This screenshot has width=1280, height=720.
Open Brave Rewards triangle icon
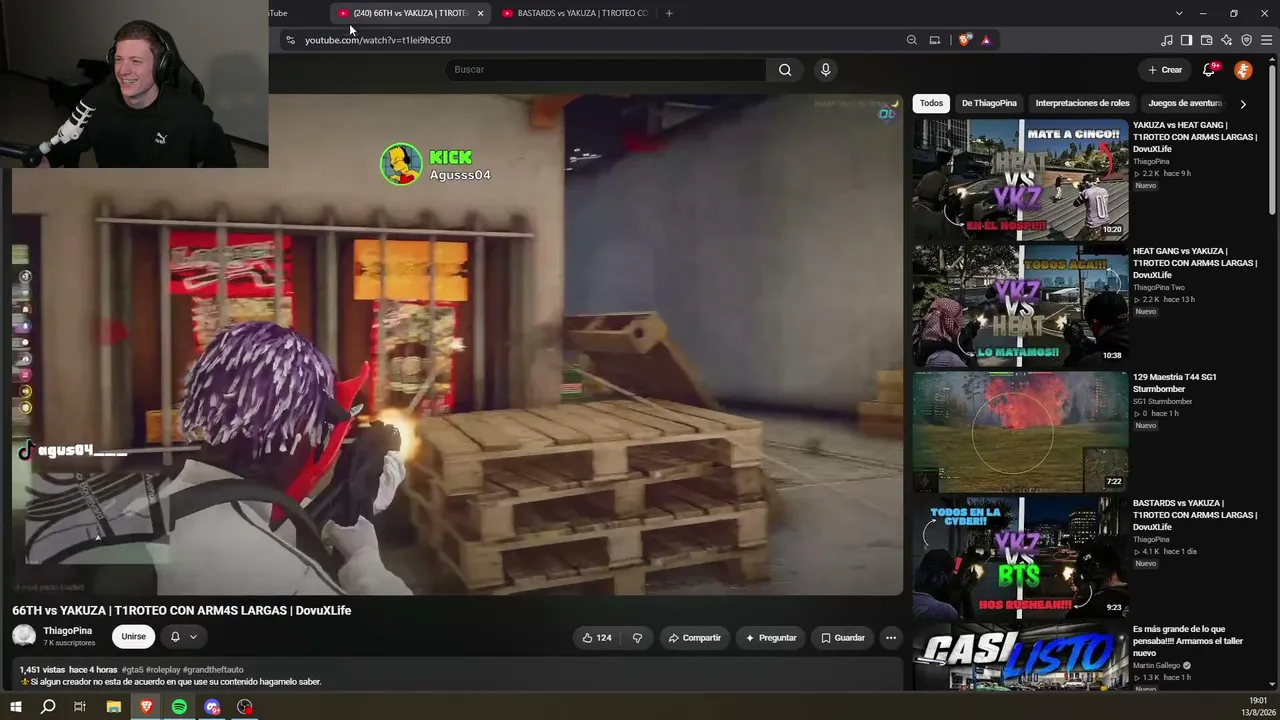[986, 40]
